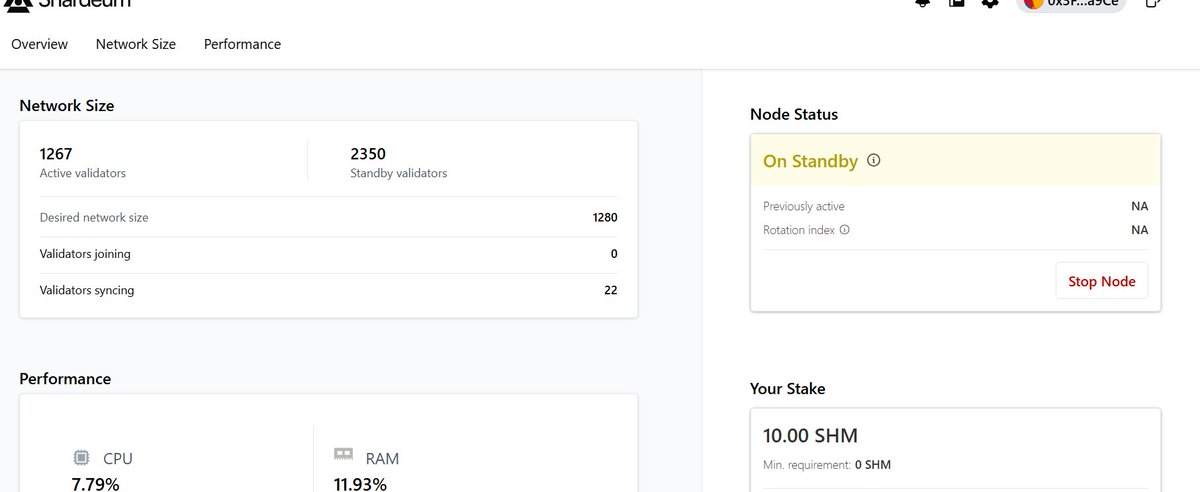Click the On Standby info icon
This screenshot has width=1200, height=492.
874,160
